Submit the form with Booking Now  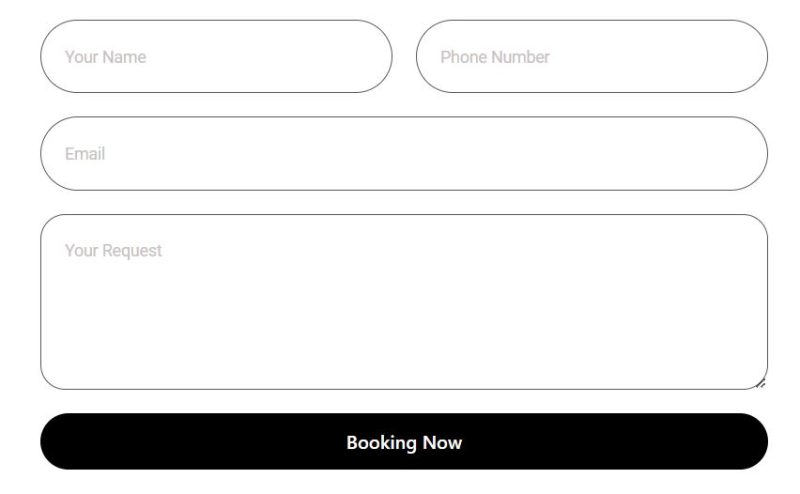(x=404, y=442)
